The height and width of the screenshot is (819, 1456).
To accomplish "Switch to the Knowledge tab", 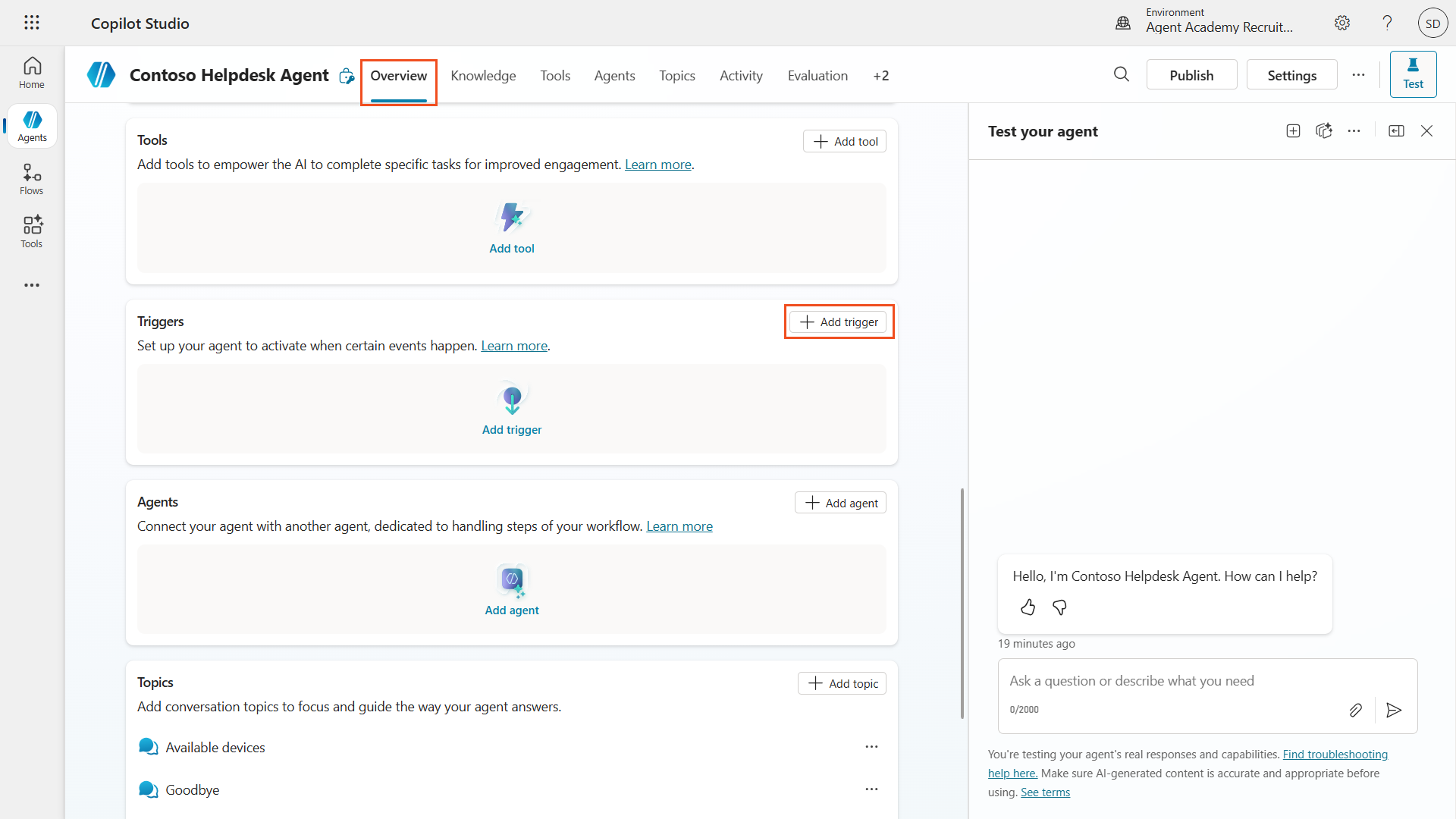I will tap(483, 76).
